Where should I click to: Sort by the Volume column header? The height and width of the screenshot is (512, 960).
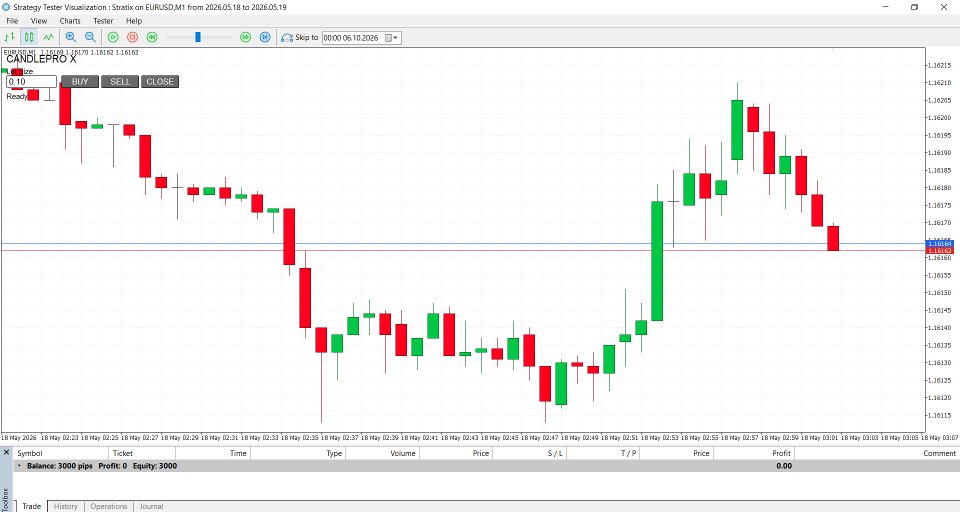point(382,453)
